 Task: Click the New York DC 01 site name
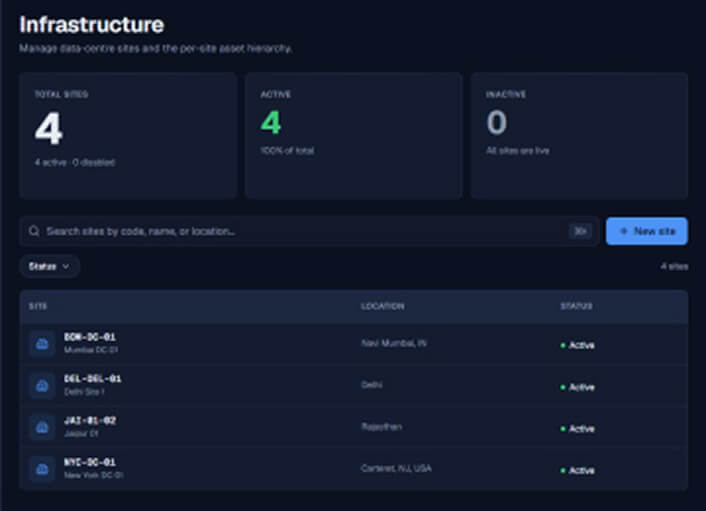pyautogui.click(x=93, y=475)
